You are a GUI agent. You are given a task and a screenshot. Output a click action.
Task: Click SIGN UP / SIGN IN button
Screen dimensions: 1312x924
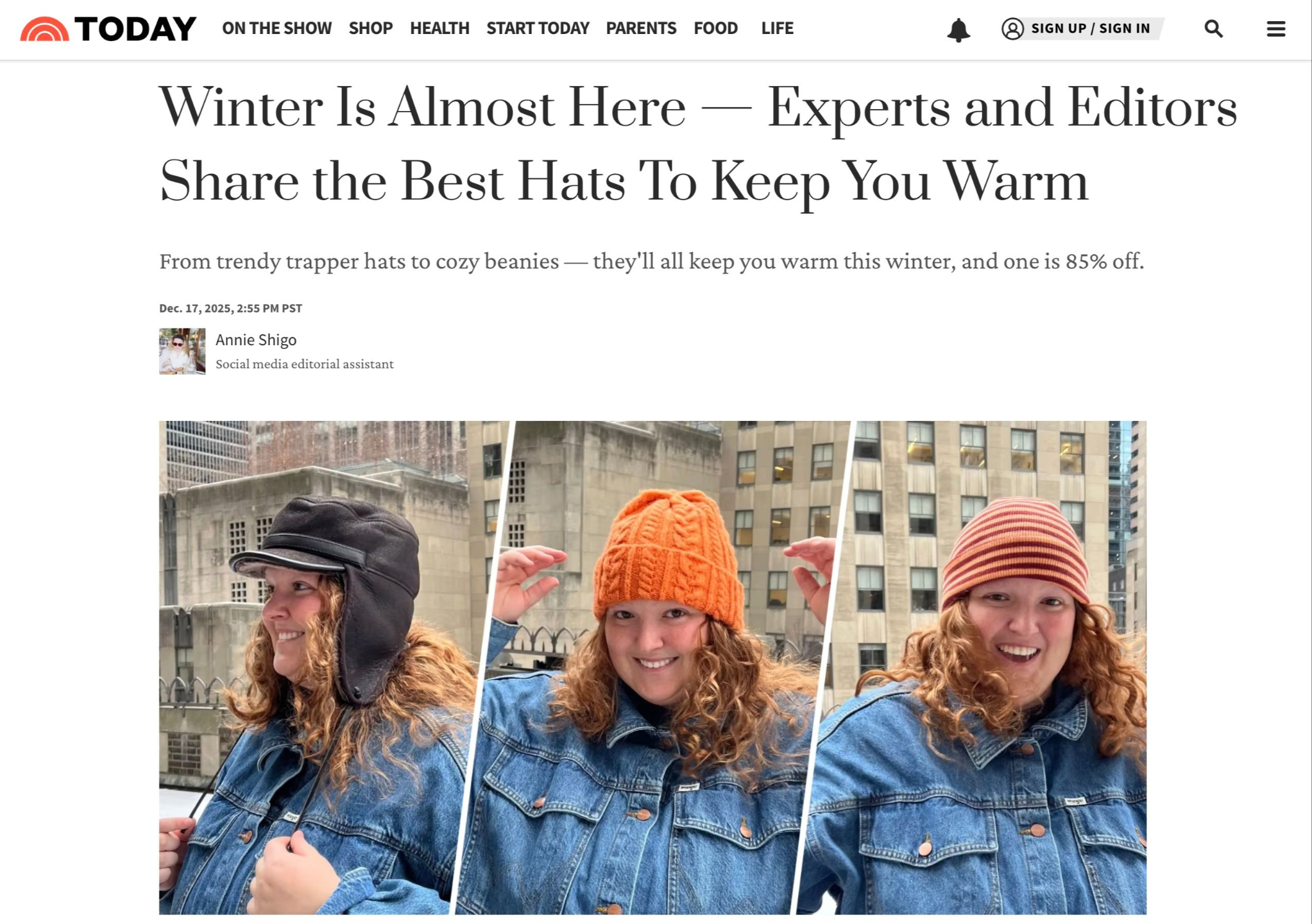click(x=1091, y=28)
